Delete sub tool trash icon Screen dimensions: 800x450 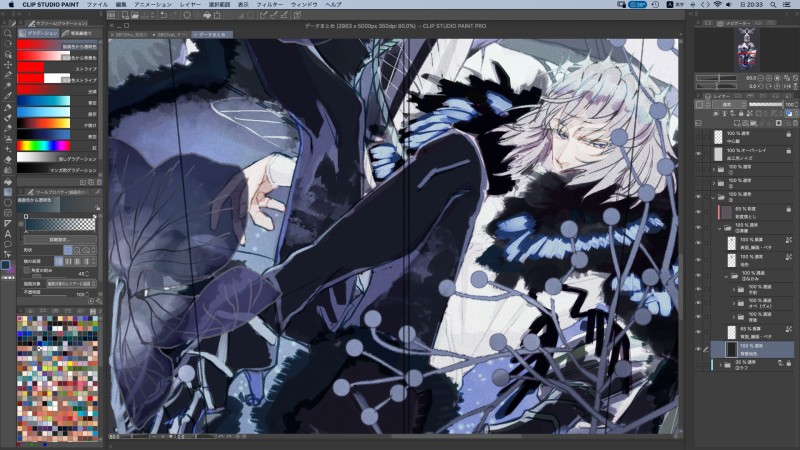pyautogui.click(x=99, y=182)
